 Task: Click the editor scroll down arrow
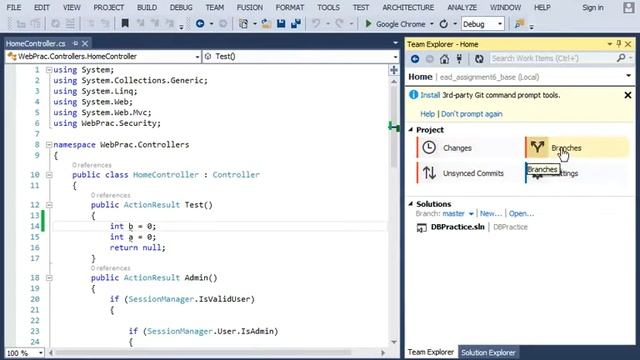click(x=394, y=342)
